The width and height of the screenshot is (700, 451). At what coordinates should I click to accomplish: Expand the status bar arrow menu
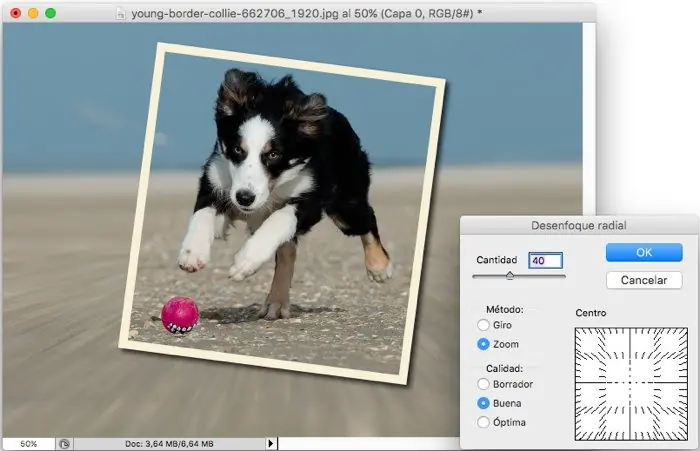click(271, 443)
